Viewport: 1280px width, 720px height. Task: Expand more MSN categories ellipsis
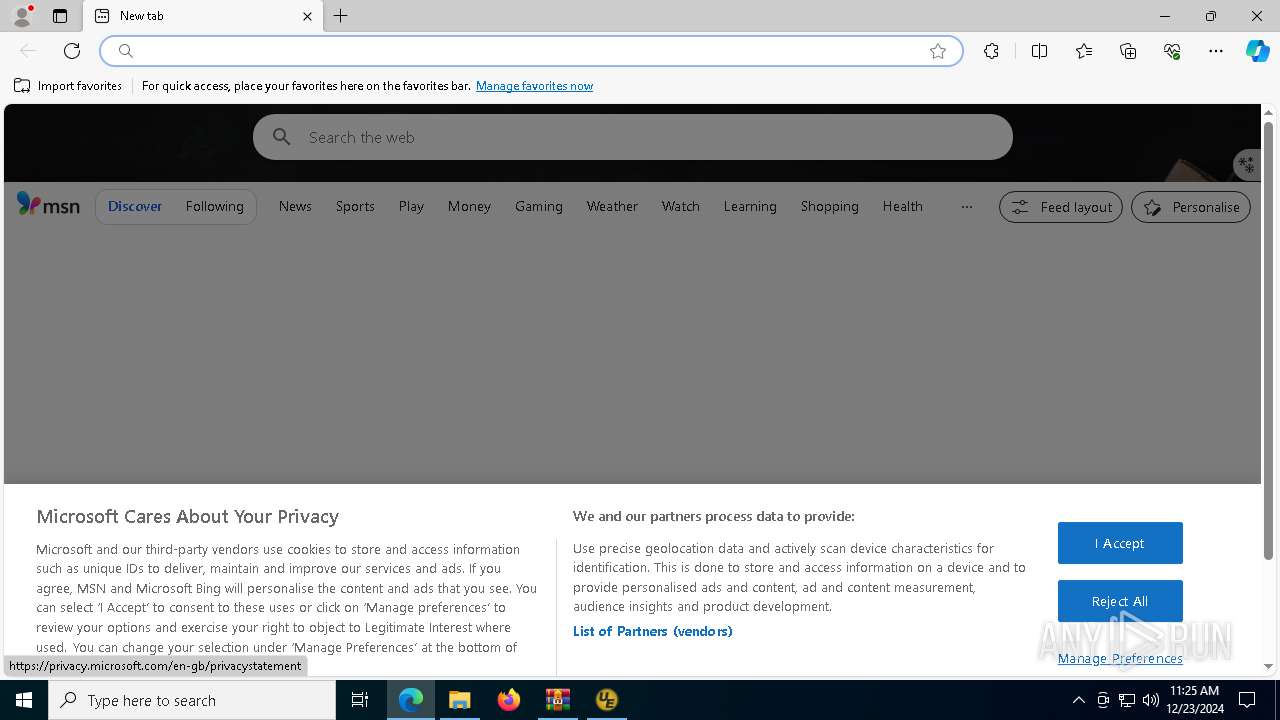pos(966,207)
